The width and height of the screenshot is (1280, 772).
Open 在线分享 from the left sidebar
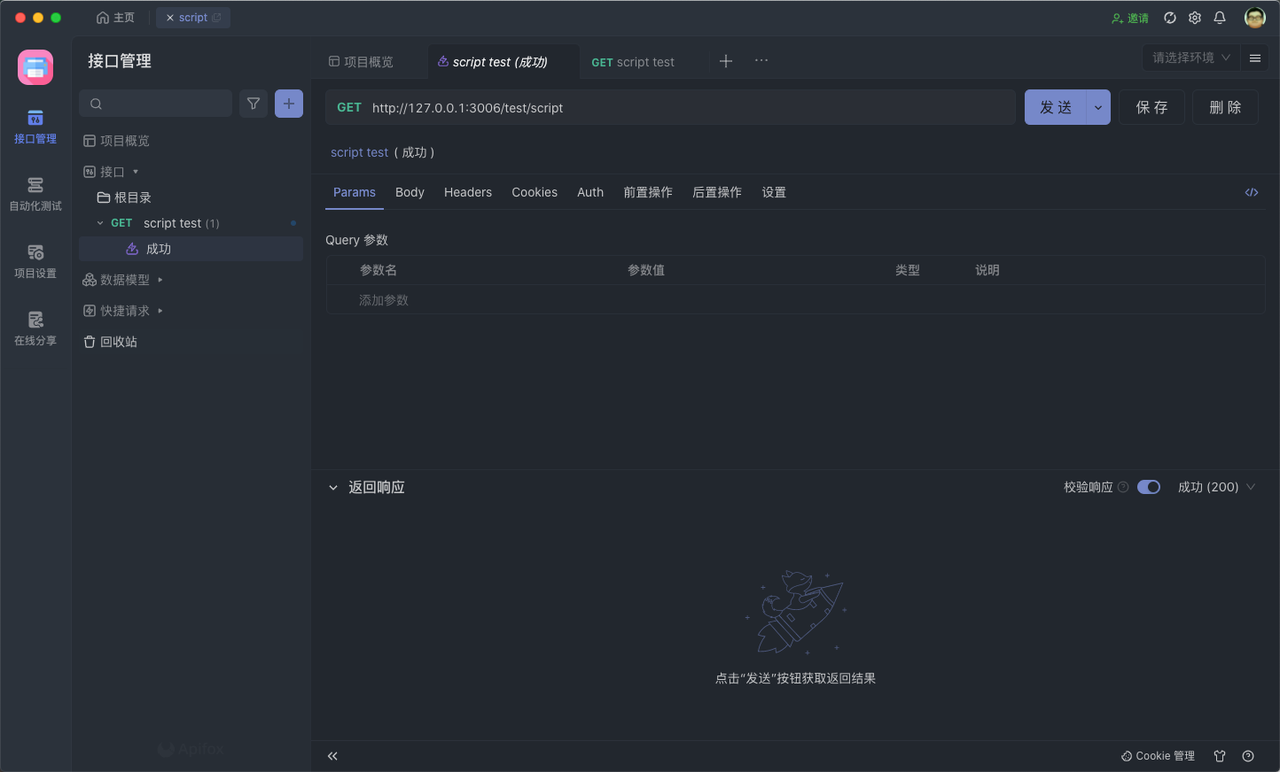tap(35, 327)
